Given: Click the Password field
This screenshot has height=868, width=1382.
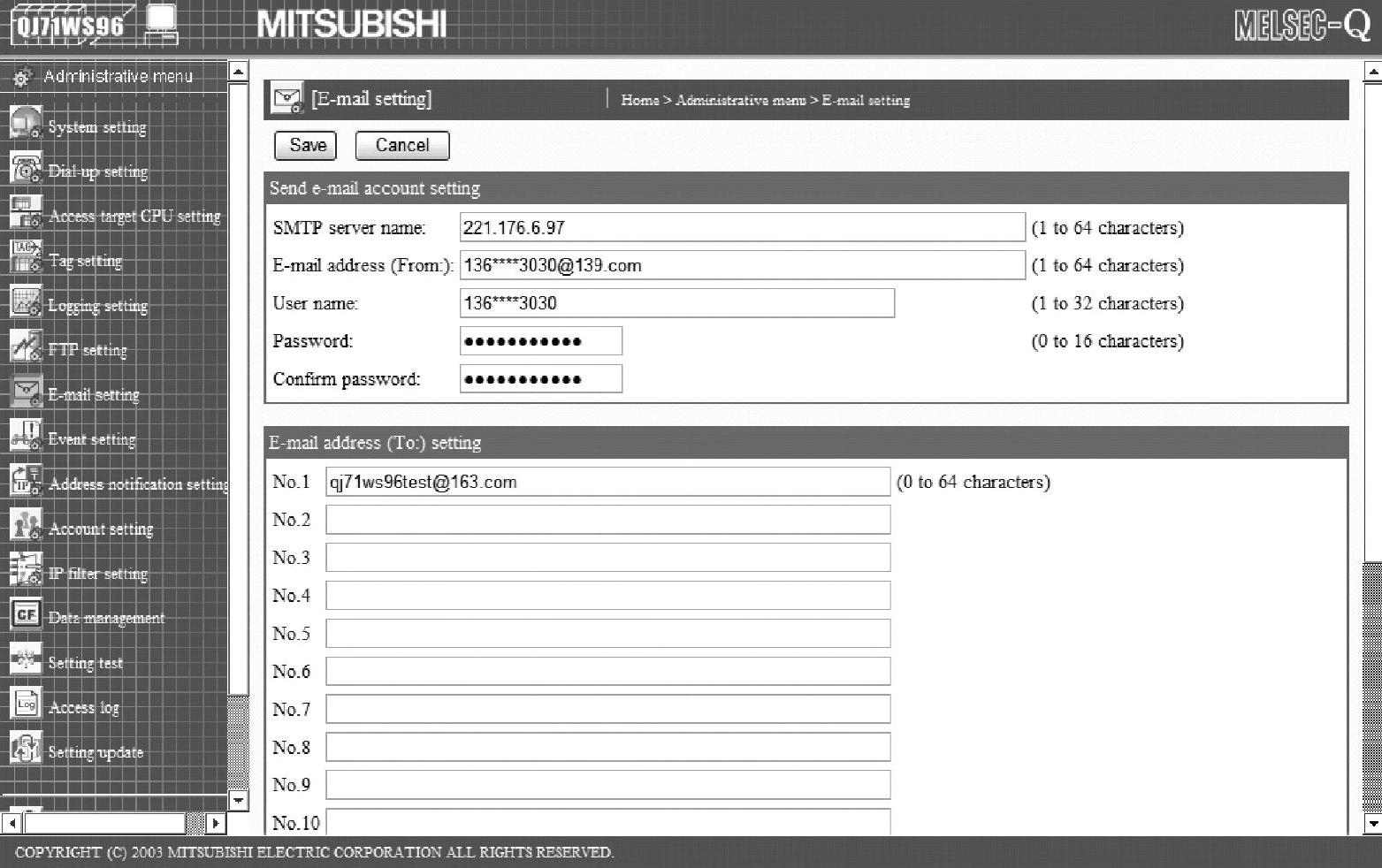Looking at the screenshot, I should (541, 341).
